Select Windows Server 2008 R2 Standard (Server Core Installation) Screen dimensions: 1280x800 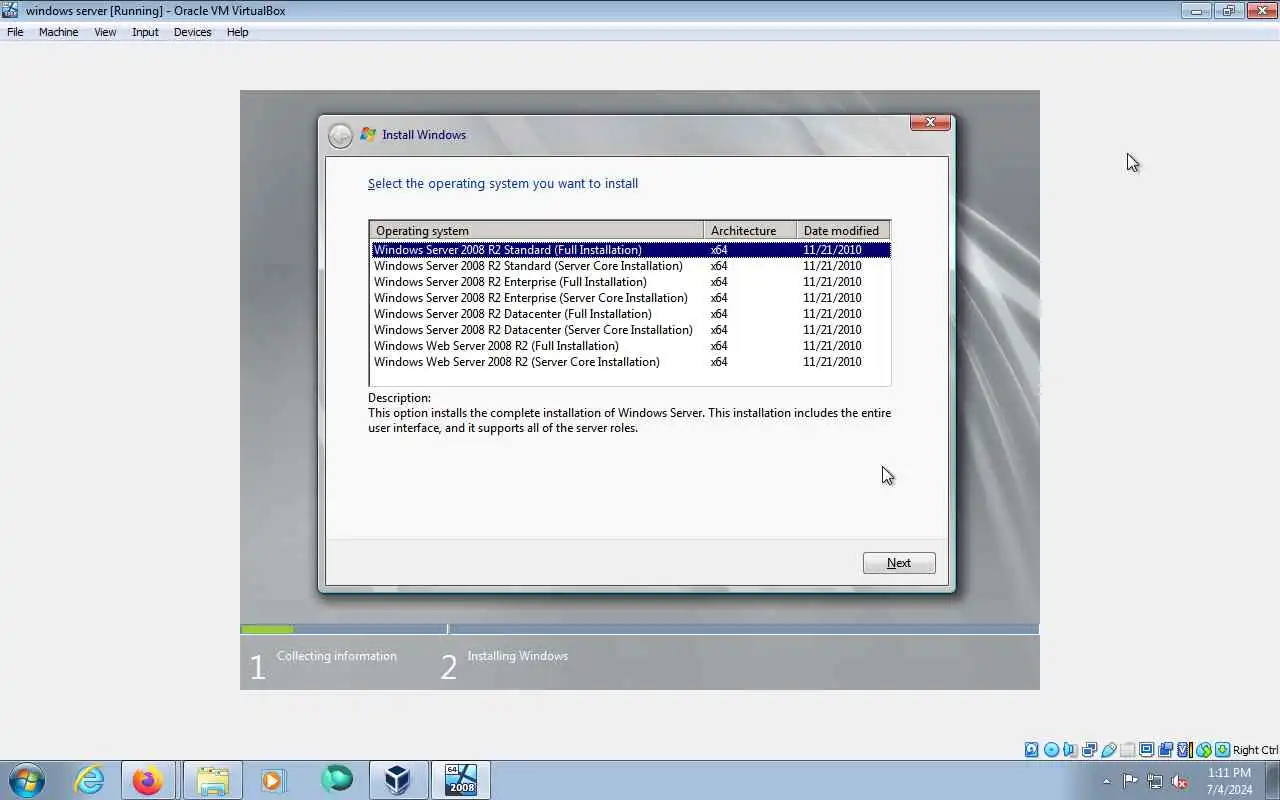[x=631, y=266]
